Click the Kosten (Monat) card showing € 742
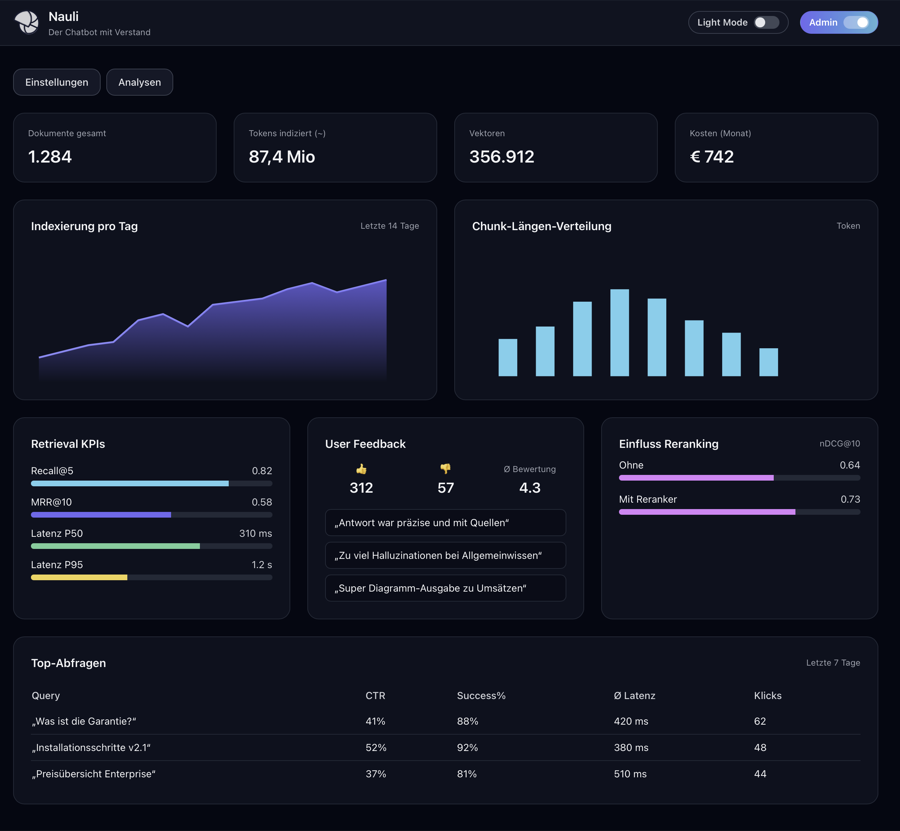The width and height of the screenshot is (900, 831). (x=777, y=146)
